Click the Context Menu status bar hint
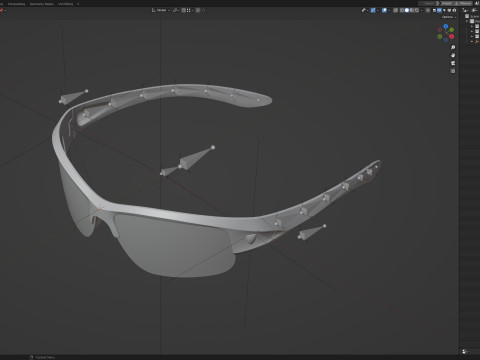Screen dimensions: 480x360 point(42,357)
